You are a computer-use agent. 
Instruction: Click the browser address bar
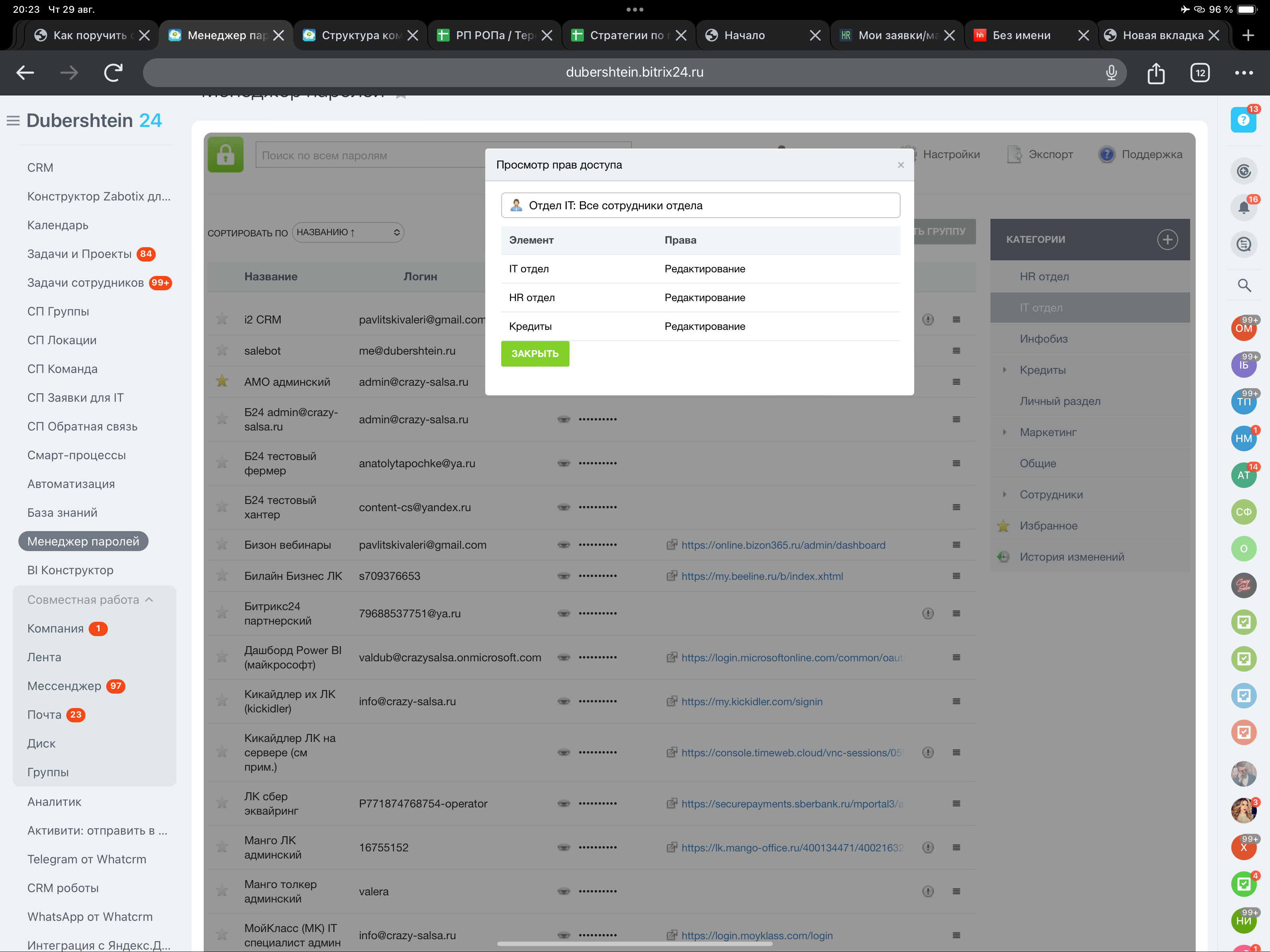635,72
